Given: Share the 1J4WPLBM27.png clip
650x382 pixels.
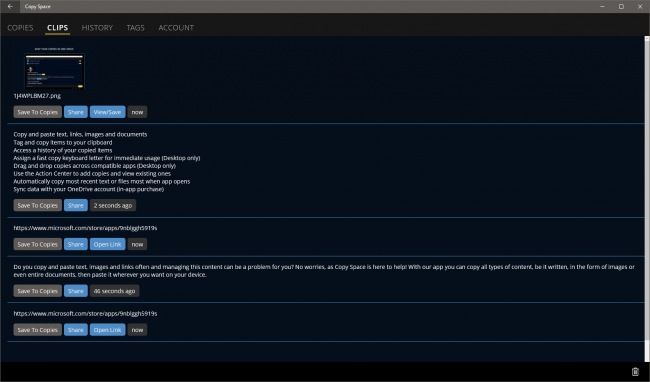Looking at the screenshot, I should click(x=75, y=112).
